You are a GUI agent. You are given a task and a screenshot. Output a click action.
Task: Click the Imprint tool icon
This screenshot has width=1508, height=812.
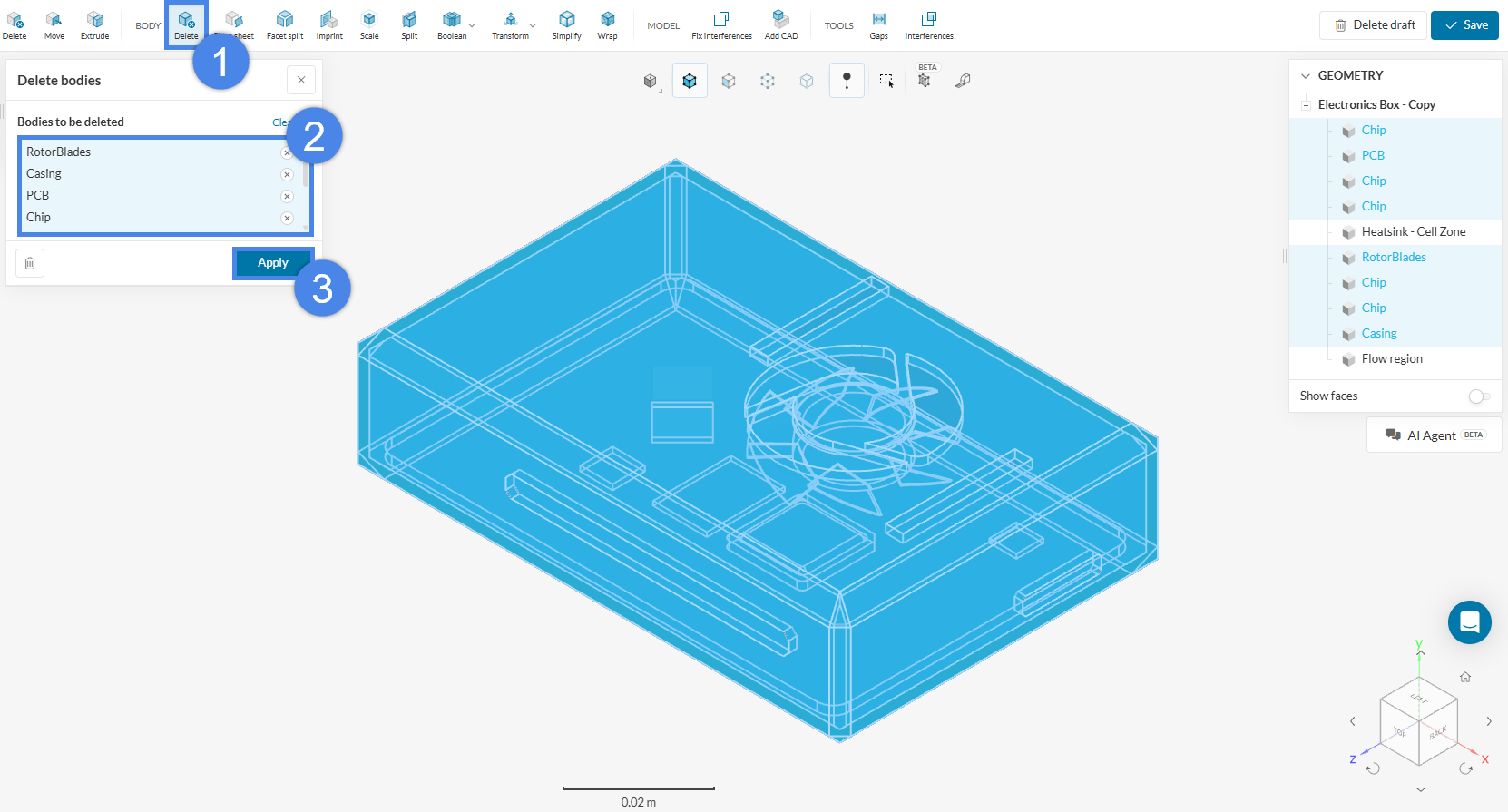pos(329,24)
